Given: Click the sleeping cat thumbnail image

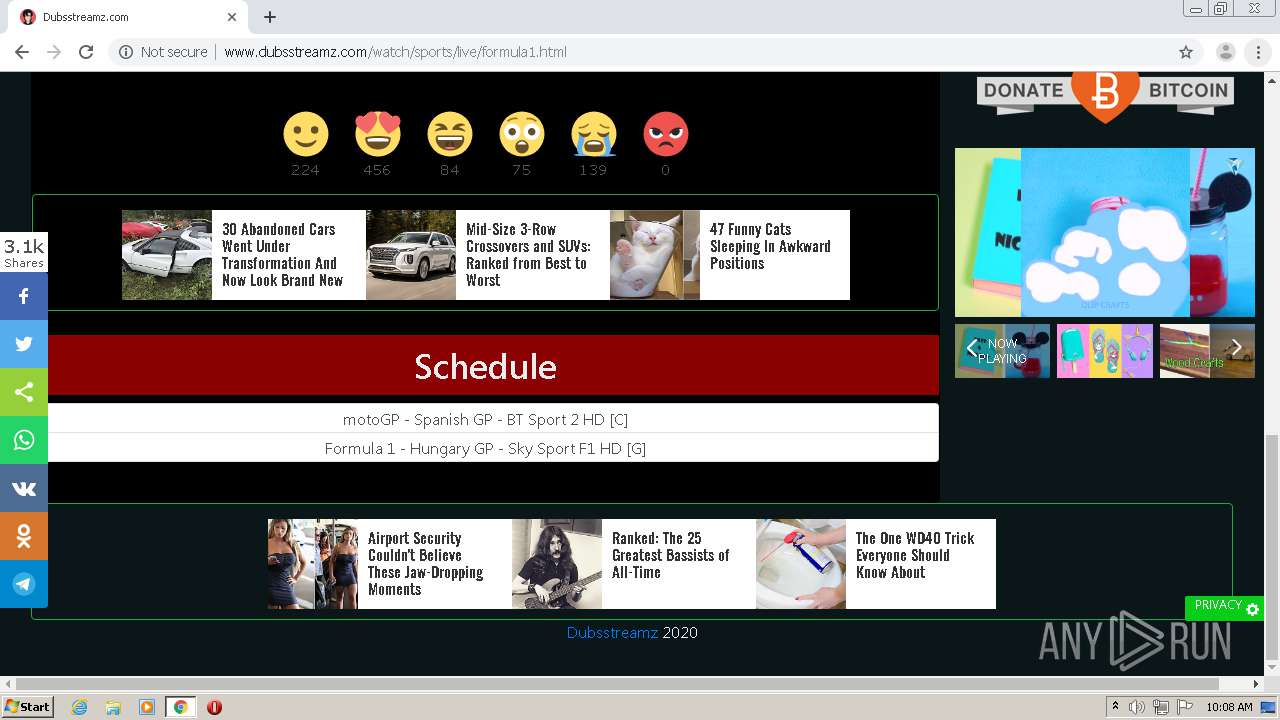Looking at the screenshot, I should click(x=655, y=255).
